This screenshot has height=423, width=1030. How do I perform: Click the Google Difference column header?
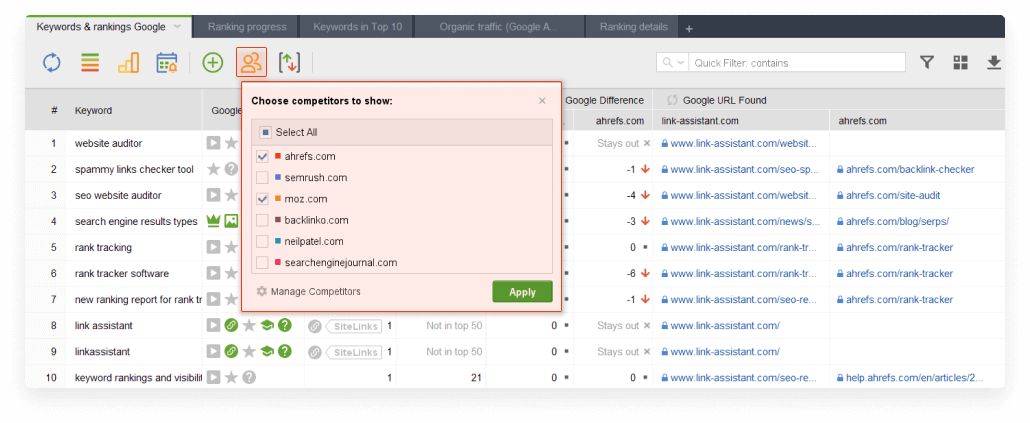pyautogui.click(x=604, y=100)
